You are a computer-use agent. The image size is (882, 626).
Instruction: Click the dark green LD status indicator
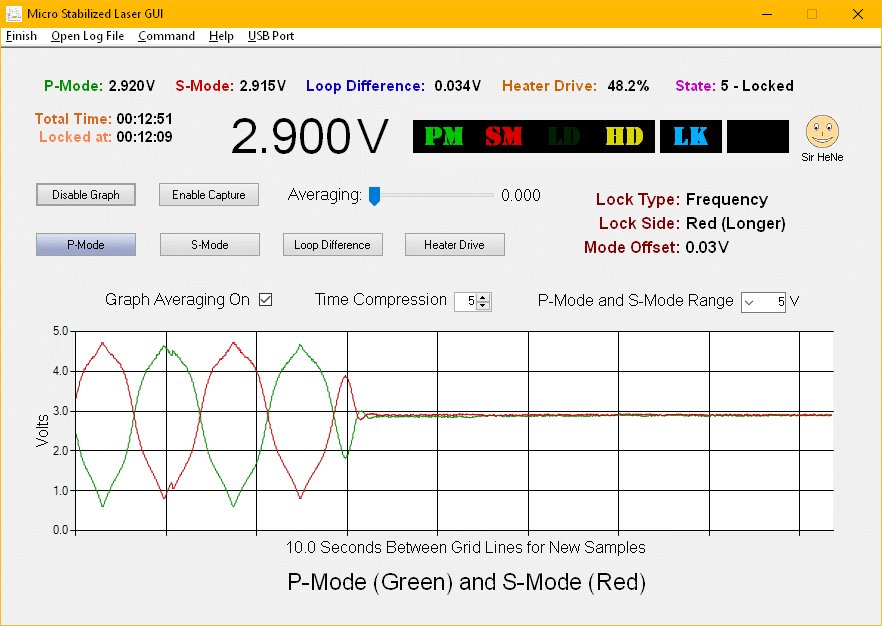click(x=564, y=137)
